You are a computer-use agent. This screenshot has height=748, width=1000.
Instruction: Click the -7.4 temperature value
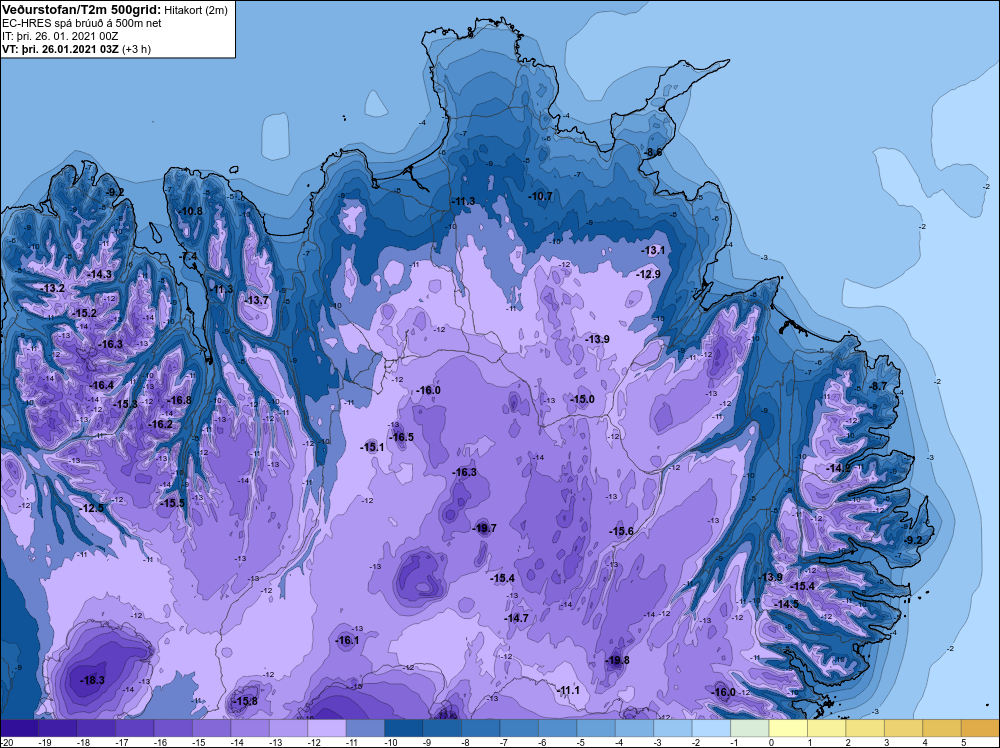point(189,256)
